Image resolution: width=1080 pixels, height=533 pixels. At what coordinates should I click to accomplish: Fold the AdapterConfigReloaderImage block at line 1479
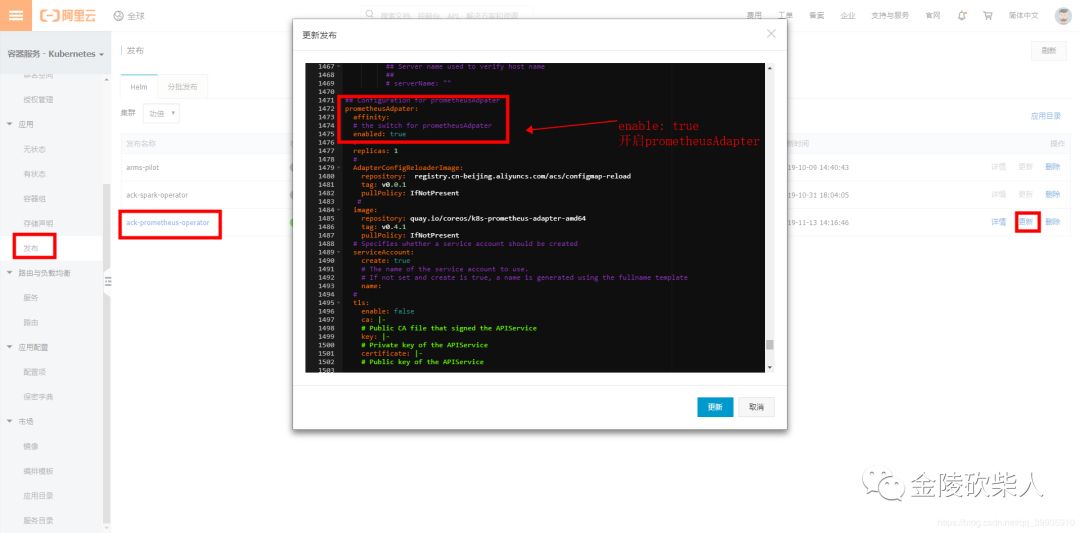tap(340, 168)
